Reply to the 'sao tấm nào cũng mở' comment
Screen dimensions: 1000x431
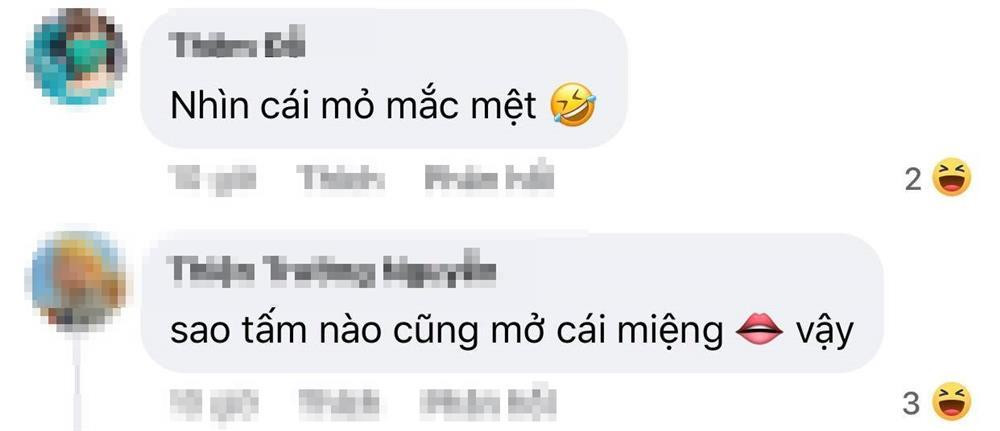(x=489, y=403)
